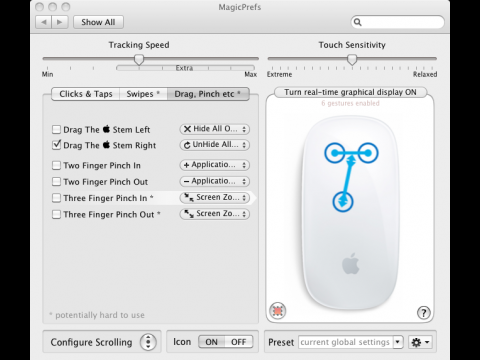Open the UnHide All... action dropdown

click(x=215, y=145)
